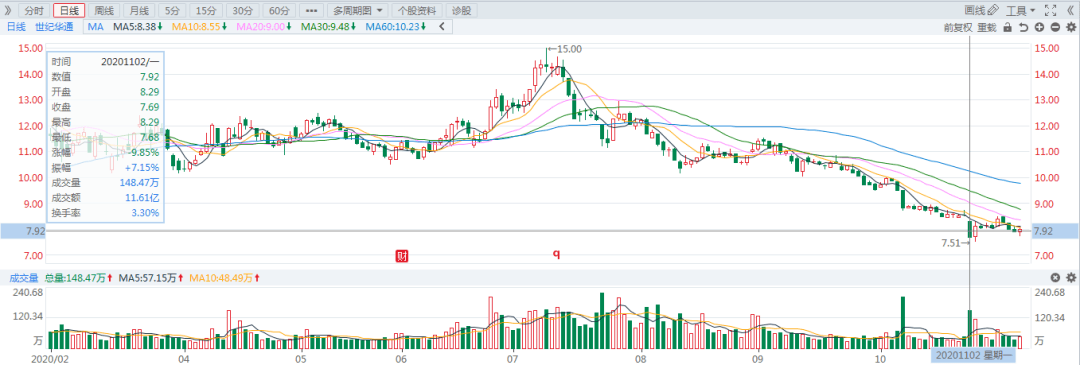The width and height of the screenshot is (1080, 365).
Task: Switch to the 分时 intraday tab
Action: 34,10
